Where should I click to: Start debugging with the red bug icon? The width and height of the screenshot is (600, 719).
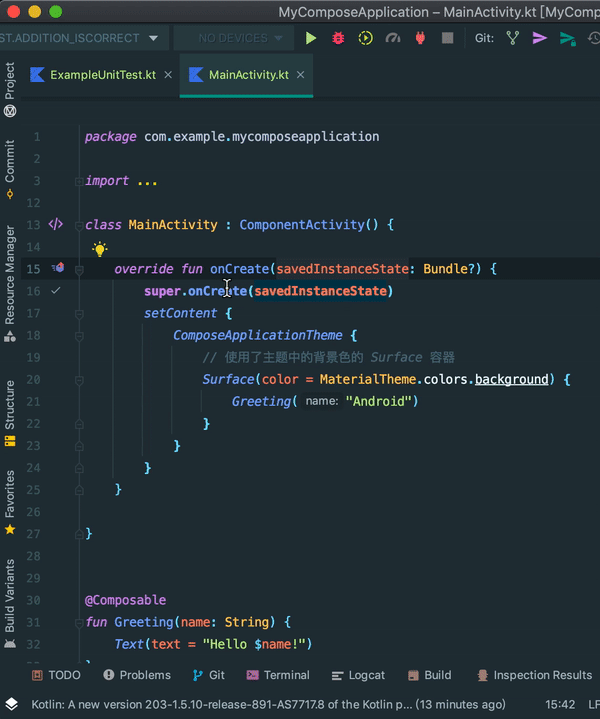tap(338, 38)
